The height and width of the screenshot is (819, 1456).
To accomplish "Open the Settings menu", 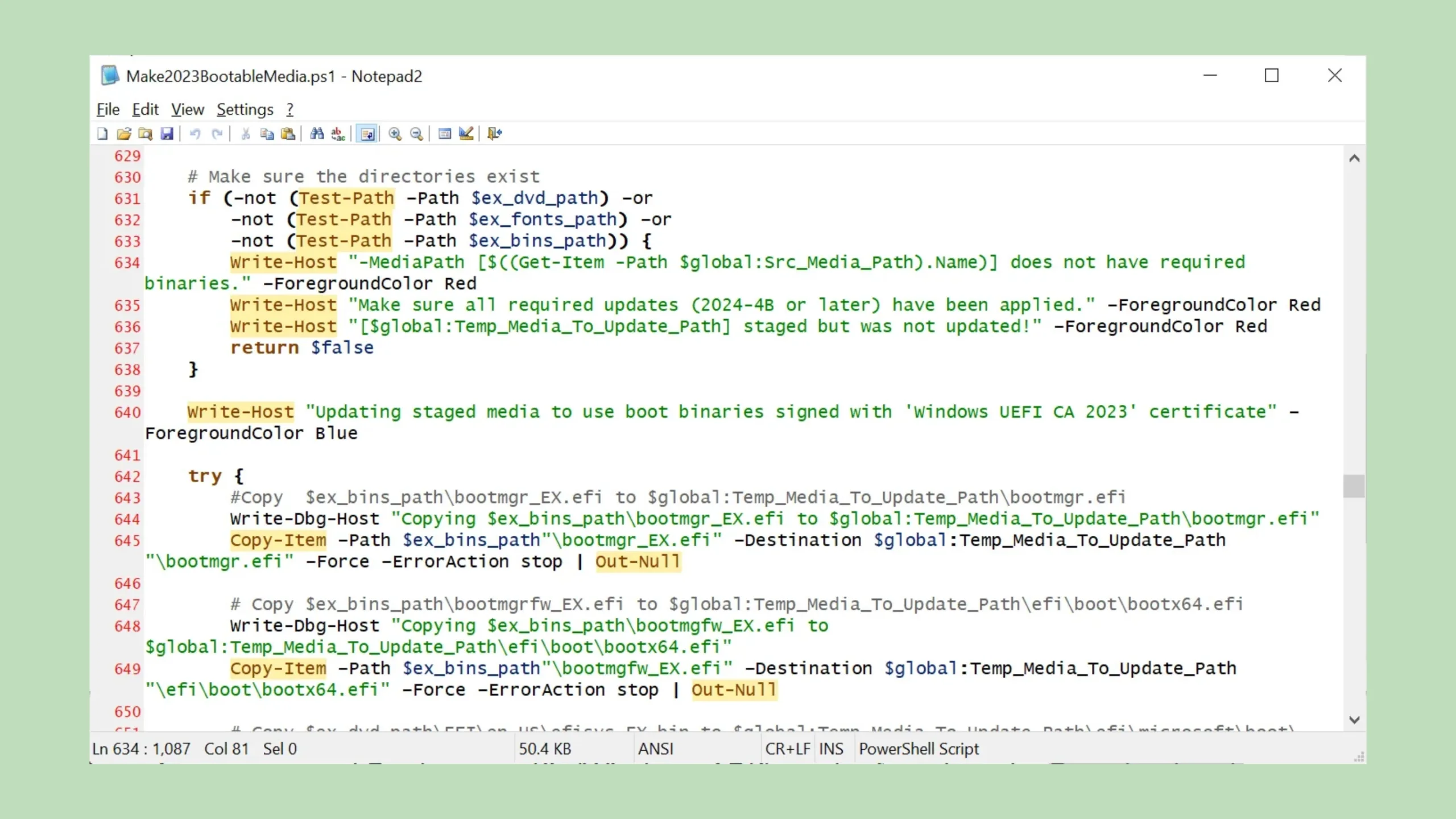I will [245, 109].
